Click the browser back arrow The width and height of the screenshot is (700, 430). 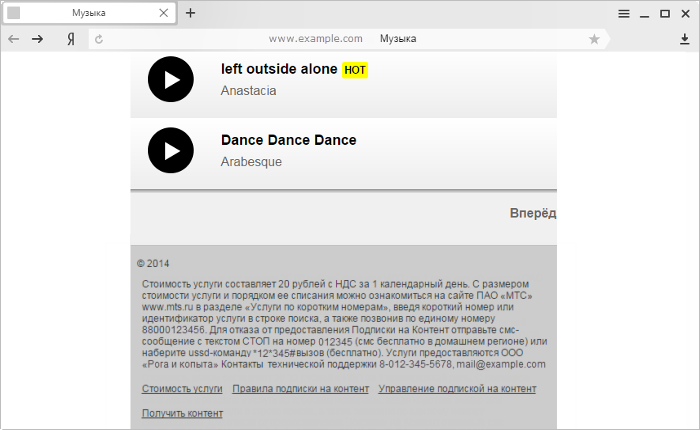(14, 39)
